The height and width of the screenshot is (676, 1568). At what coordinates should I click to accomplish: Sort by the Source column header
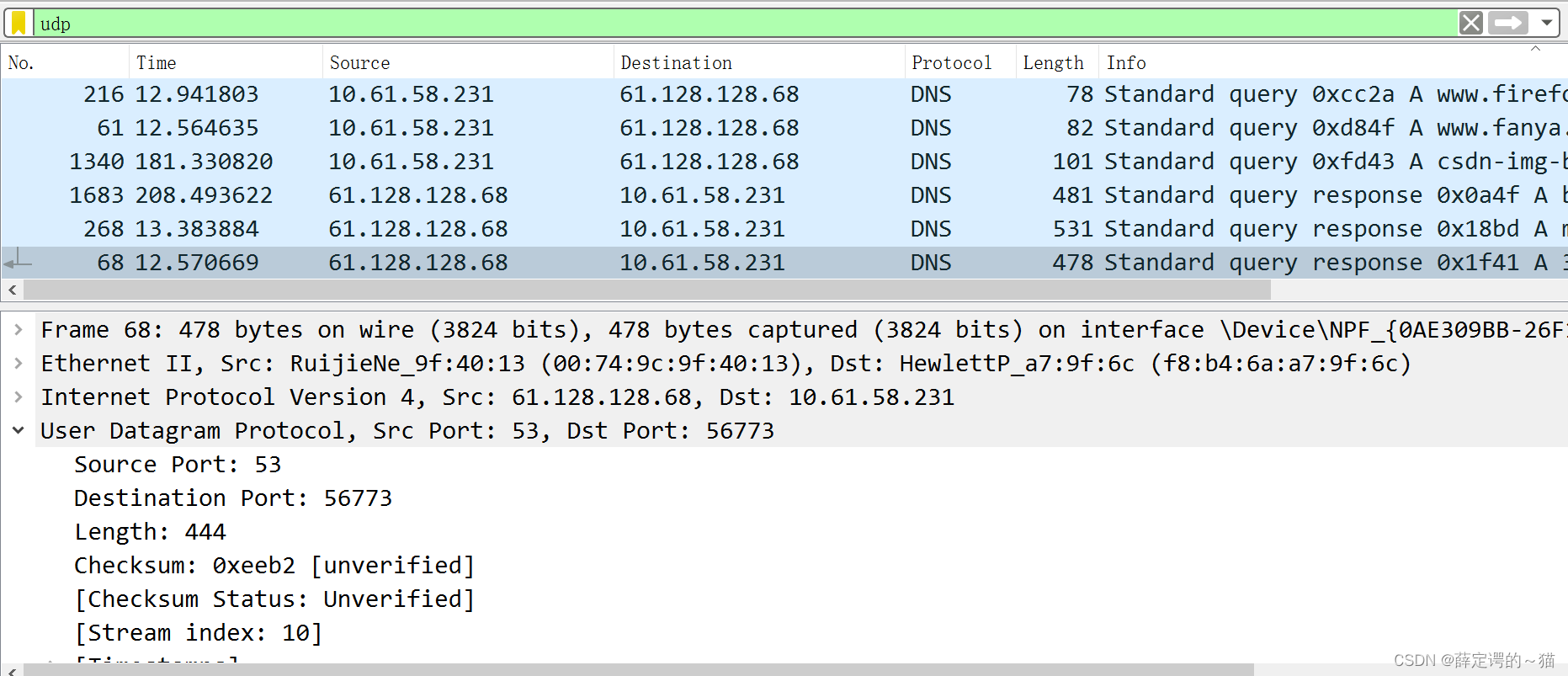click(x=468, y=62)
